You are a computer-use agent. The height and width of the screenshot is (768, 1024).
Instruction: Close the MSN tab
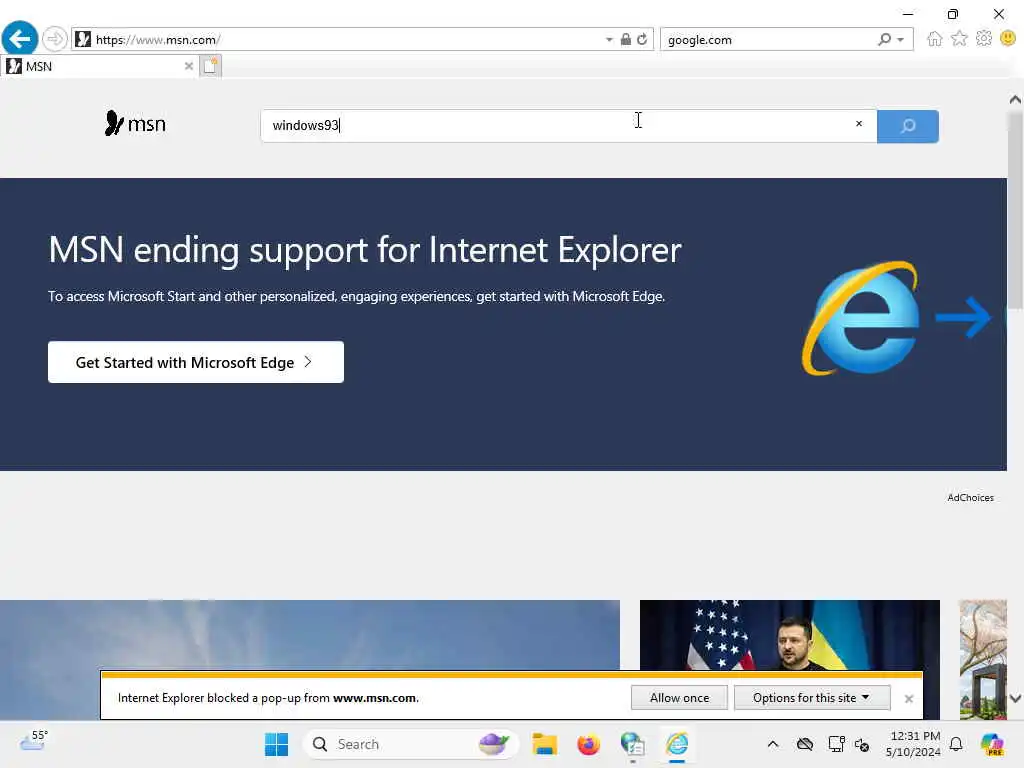point(189,66)
